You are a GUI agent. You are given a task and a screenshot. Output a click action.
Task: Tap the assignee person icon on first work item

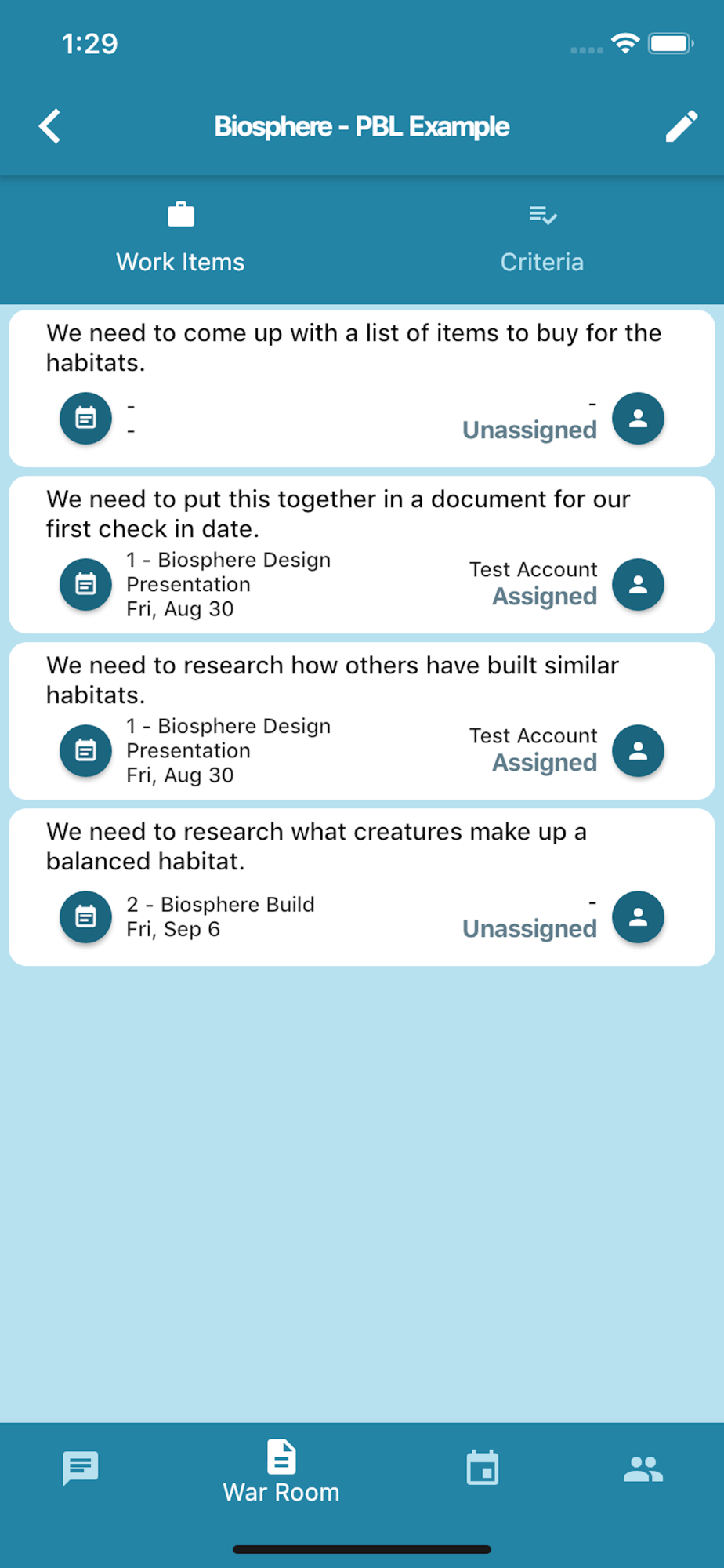pos(639,419)
